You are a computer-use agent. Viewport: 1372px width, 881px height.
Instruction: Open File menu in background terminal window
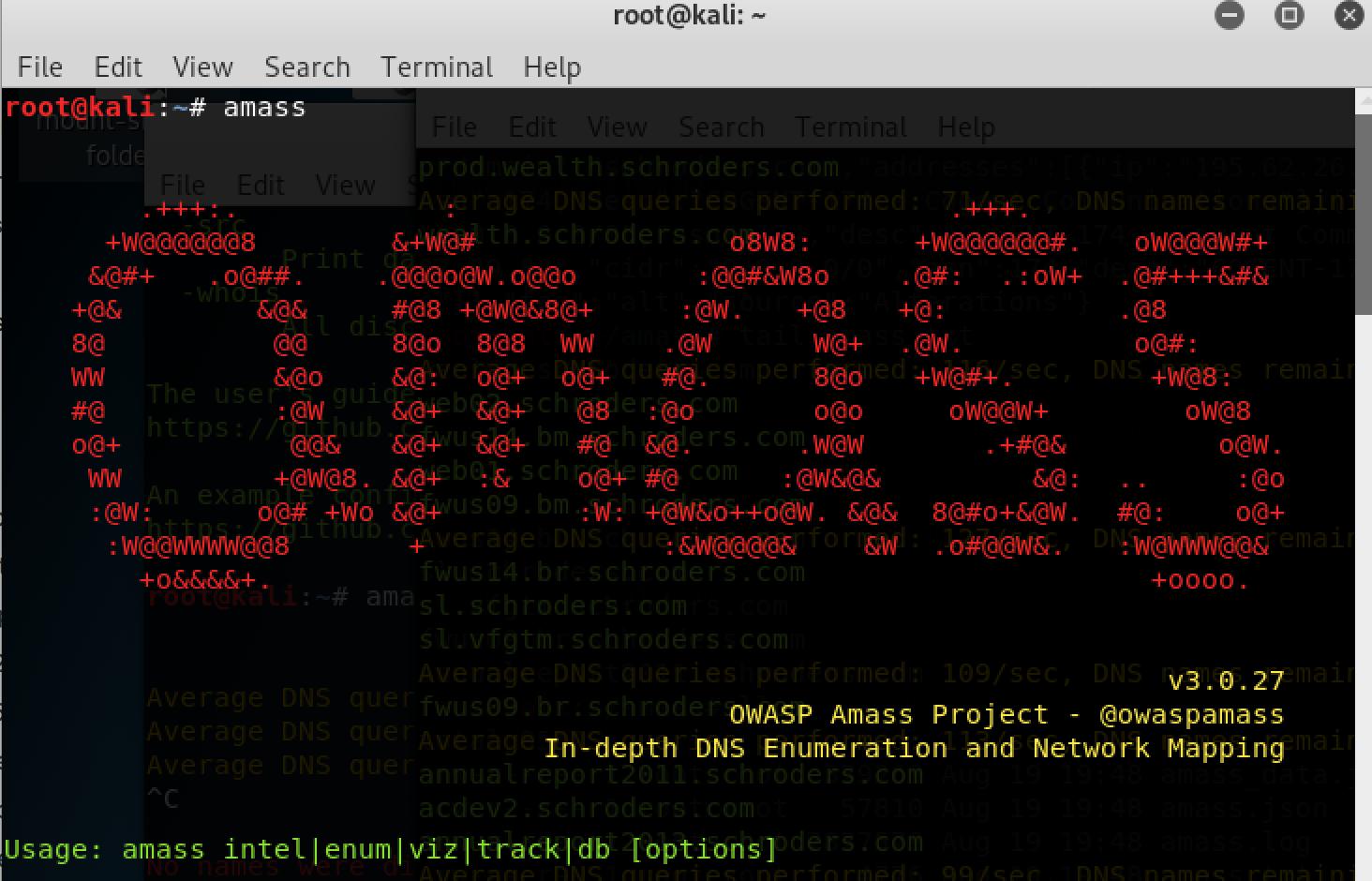coord(455,127)
